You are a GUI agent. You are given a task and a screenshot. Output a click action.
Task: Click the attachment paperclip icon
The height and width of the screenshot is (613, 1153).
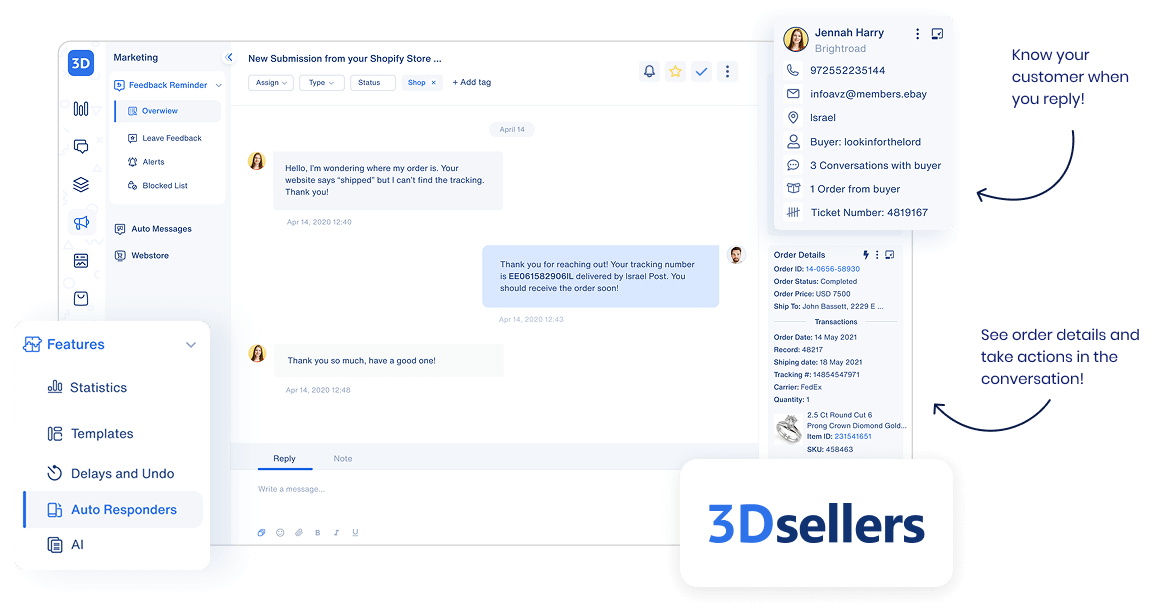pos(299,533)
